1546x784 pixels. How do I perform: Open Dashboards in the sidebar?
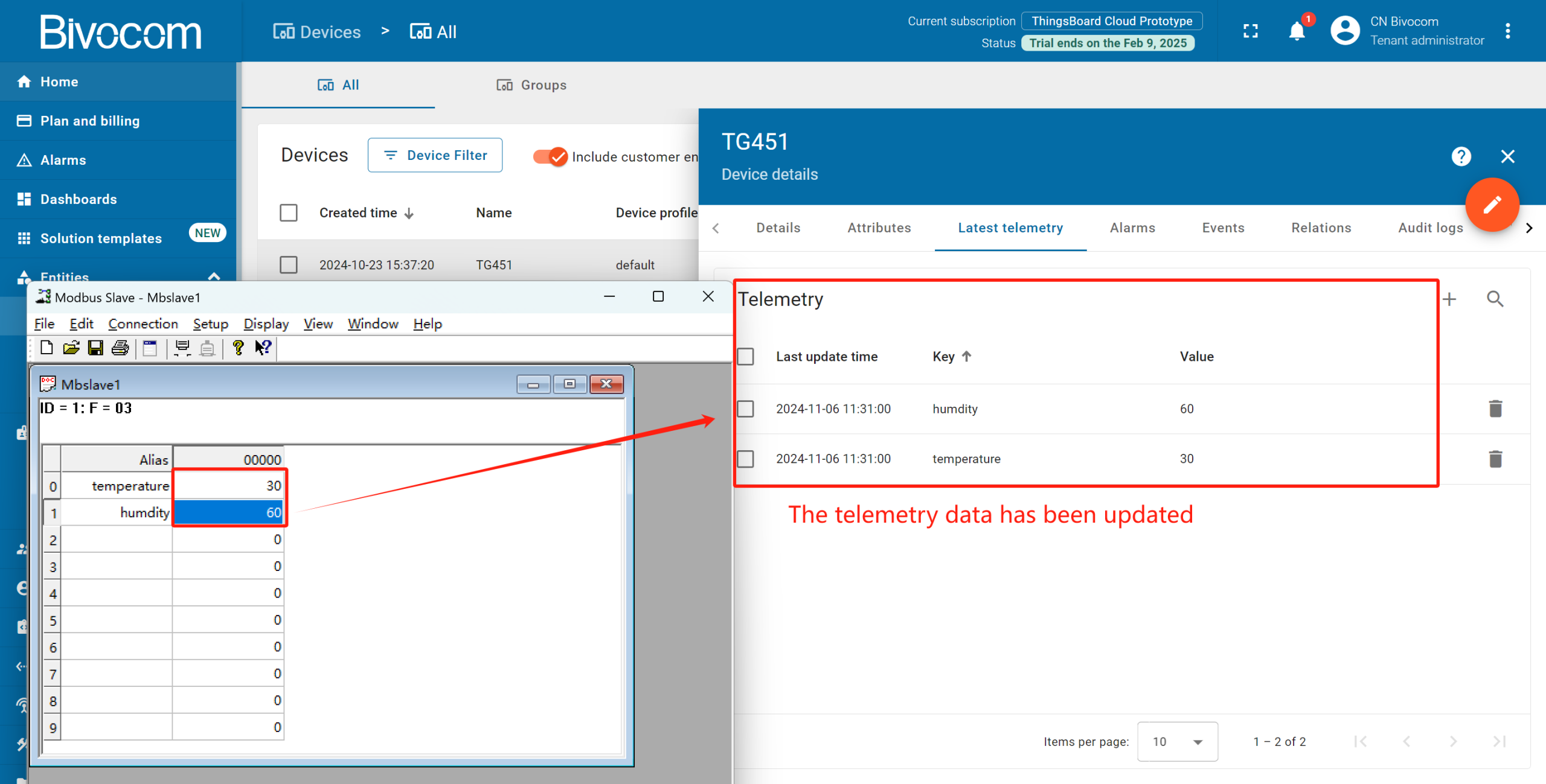coord(79,199)
